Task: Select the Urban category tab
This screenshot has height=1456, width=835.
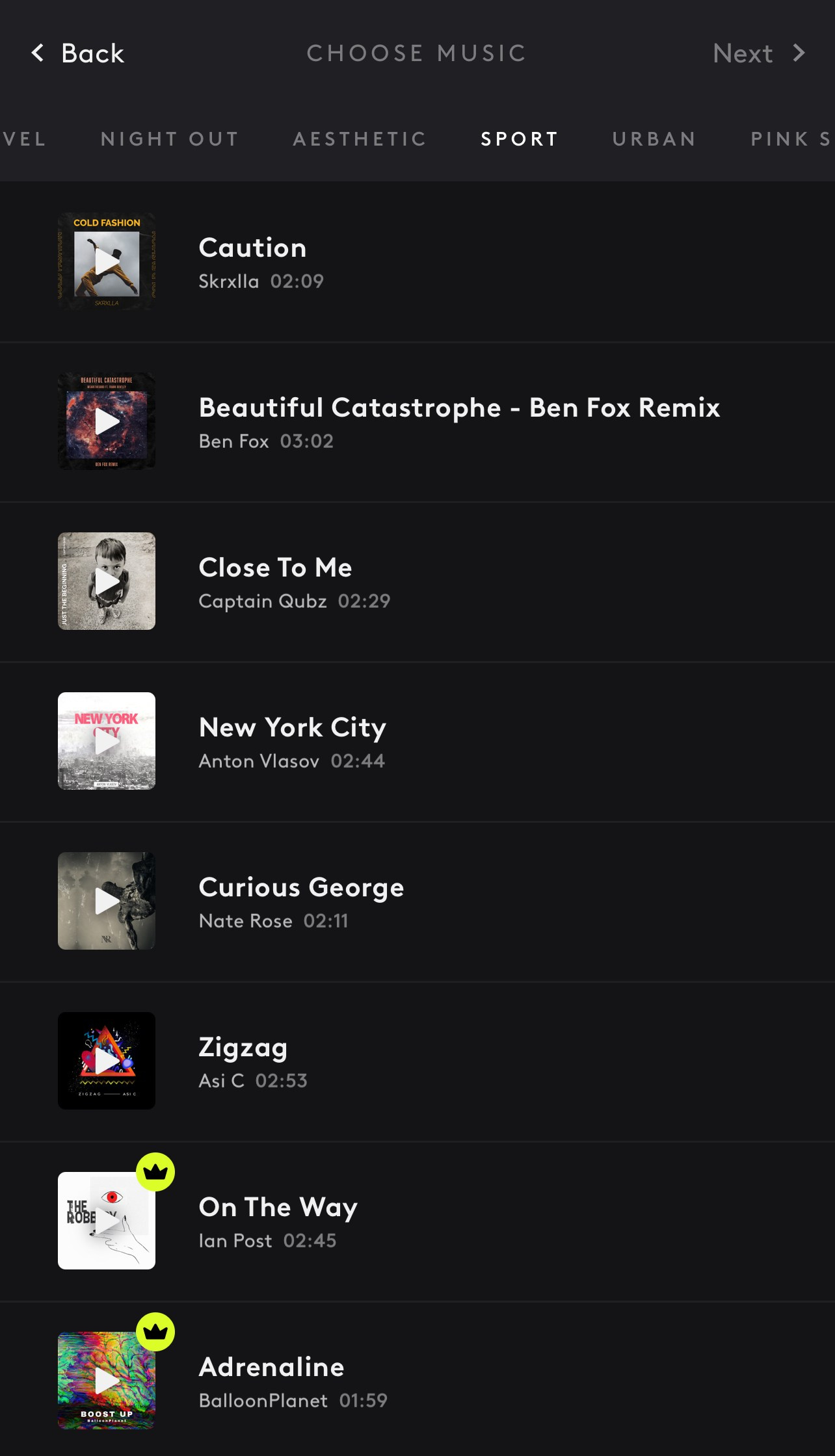Action: tap(654, 139)
